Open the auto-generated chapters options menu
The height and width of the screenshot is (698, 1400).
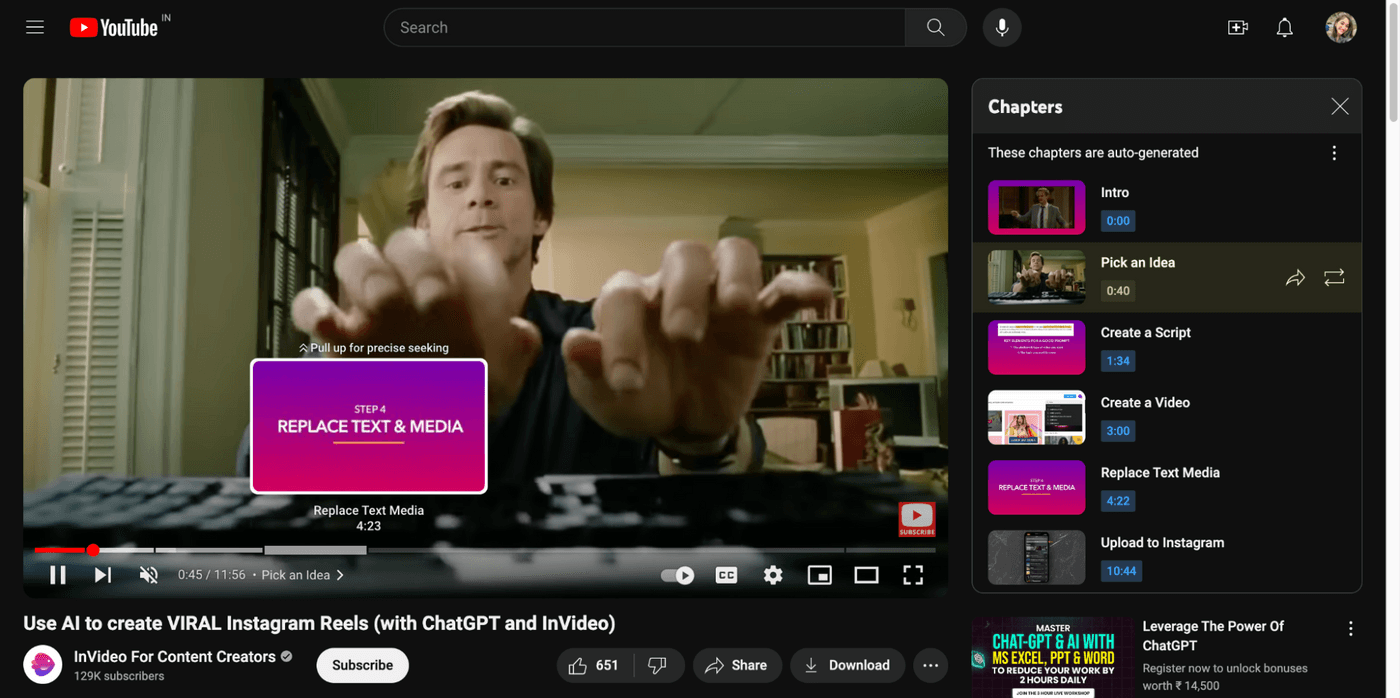point(1334,152)
